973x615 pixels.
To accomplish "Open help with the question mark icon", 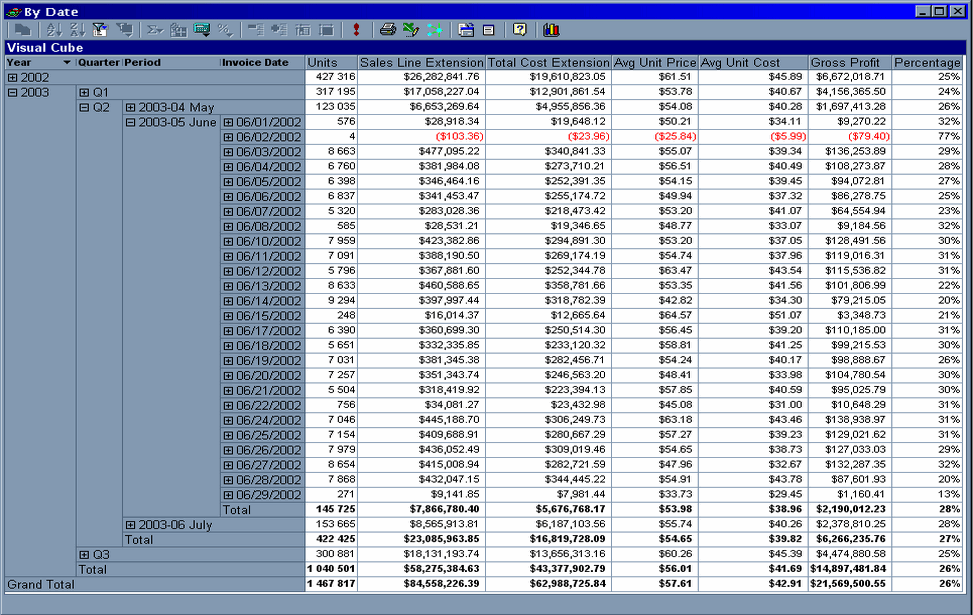I will click(x=519, y=30).
